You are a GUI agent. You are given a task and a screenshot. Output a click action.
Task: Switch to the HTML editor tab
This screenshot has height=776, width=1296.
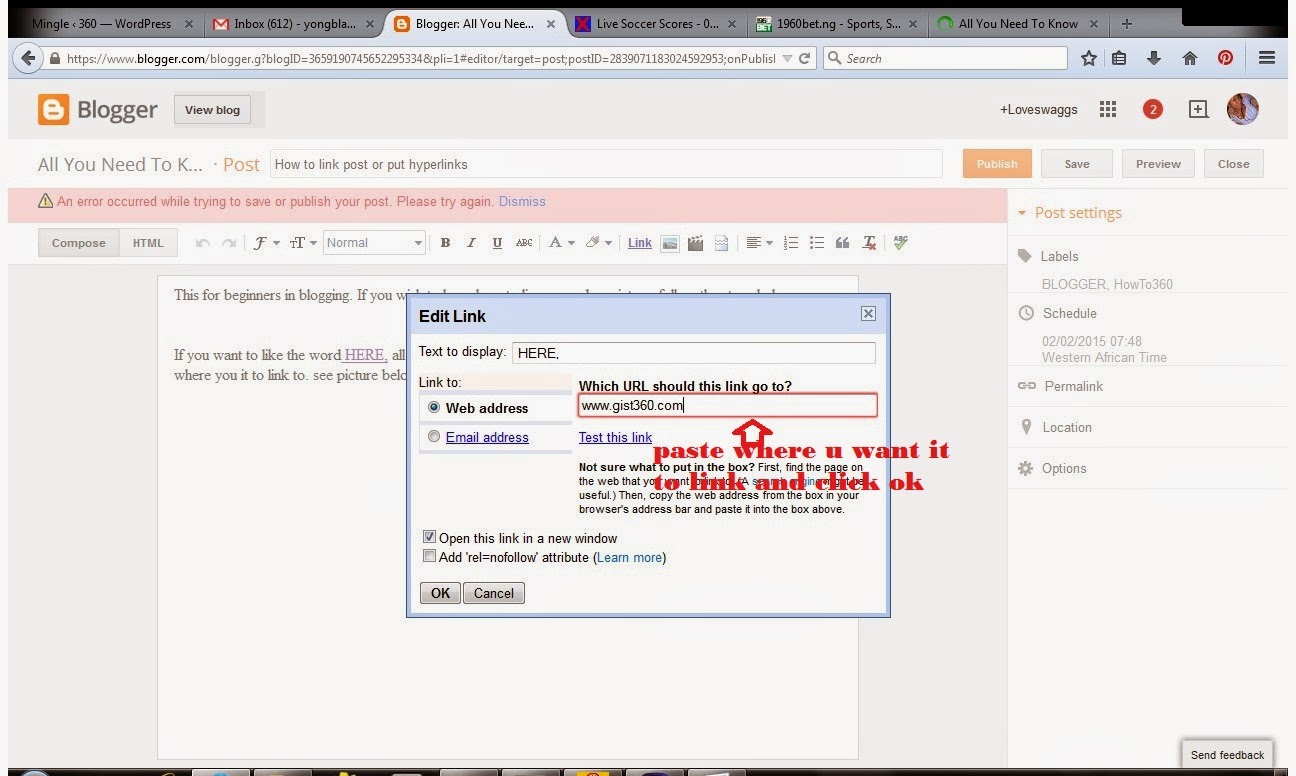tap(148, 243)
